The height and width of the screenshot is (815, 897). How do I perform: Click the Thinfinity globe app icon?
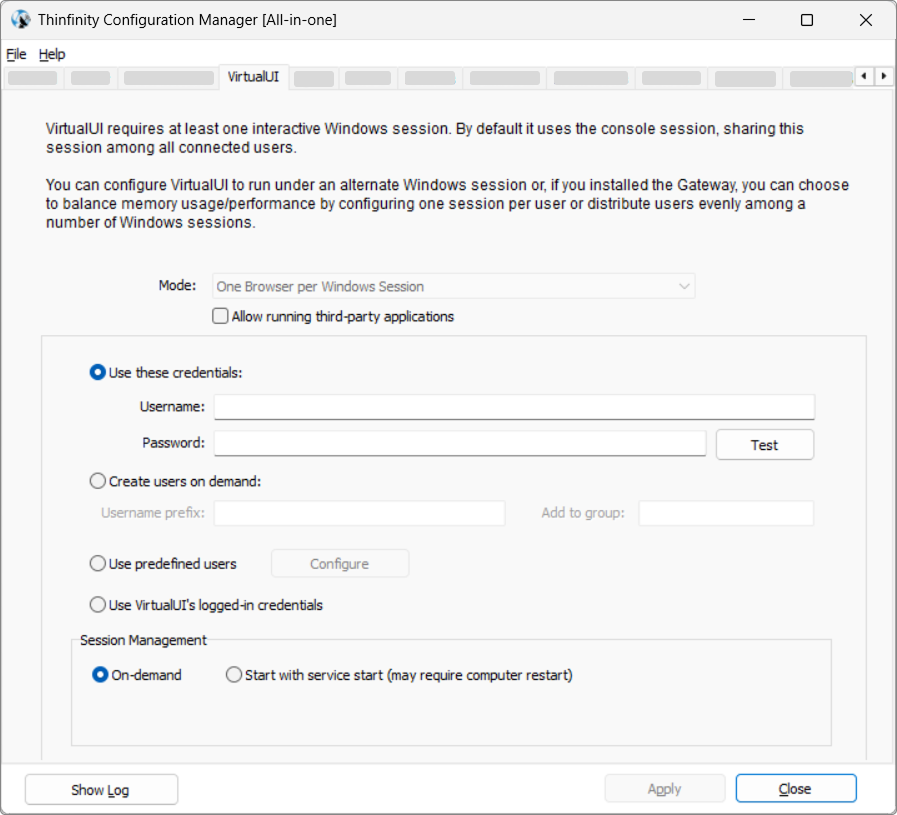pyautogui.click(x=21, y=19)
